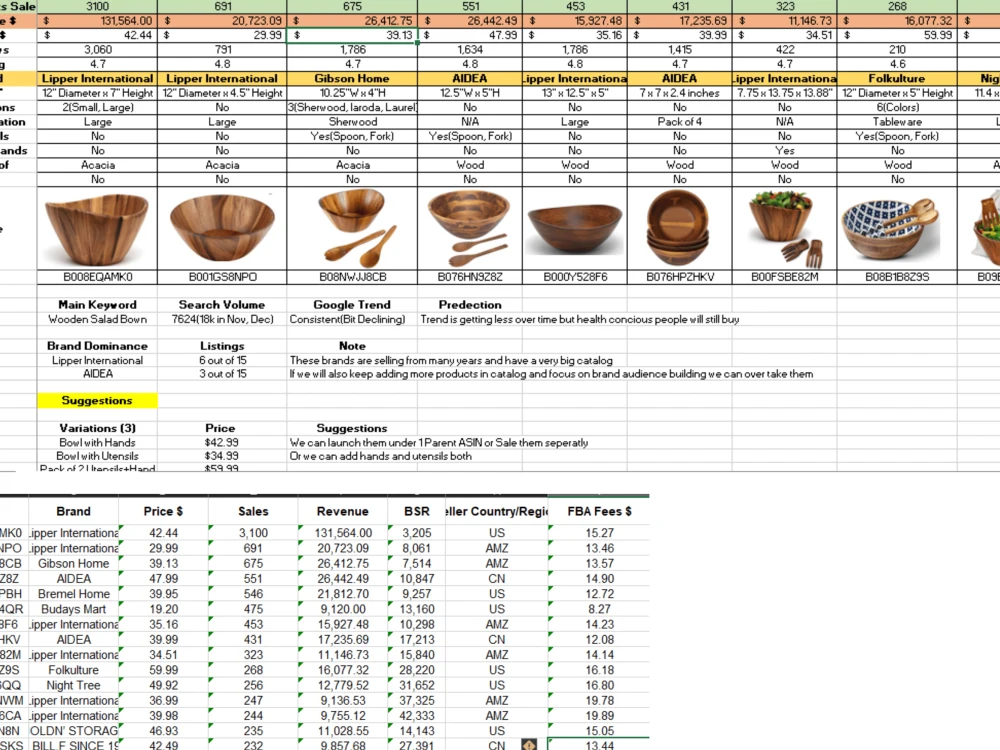Click ASIN cell B08B1B8Z9S
Viewport: 1000px width, 750px height.
(897, 277)
